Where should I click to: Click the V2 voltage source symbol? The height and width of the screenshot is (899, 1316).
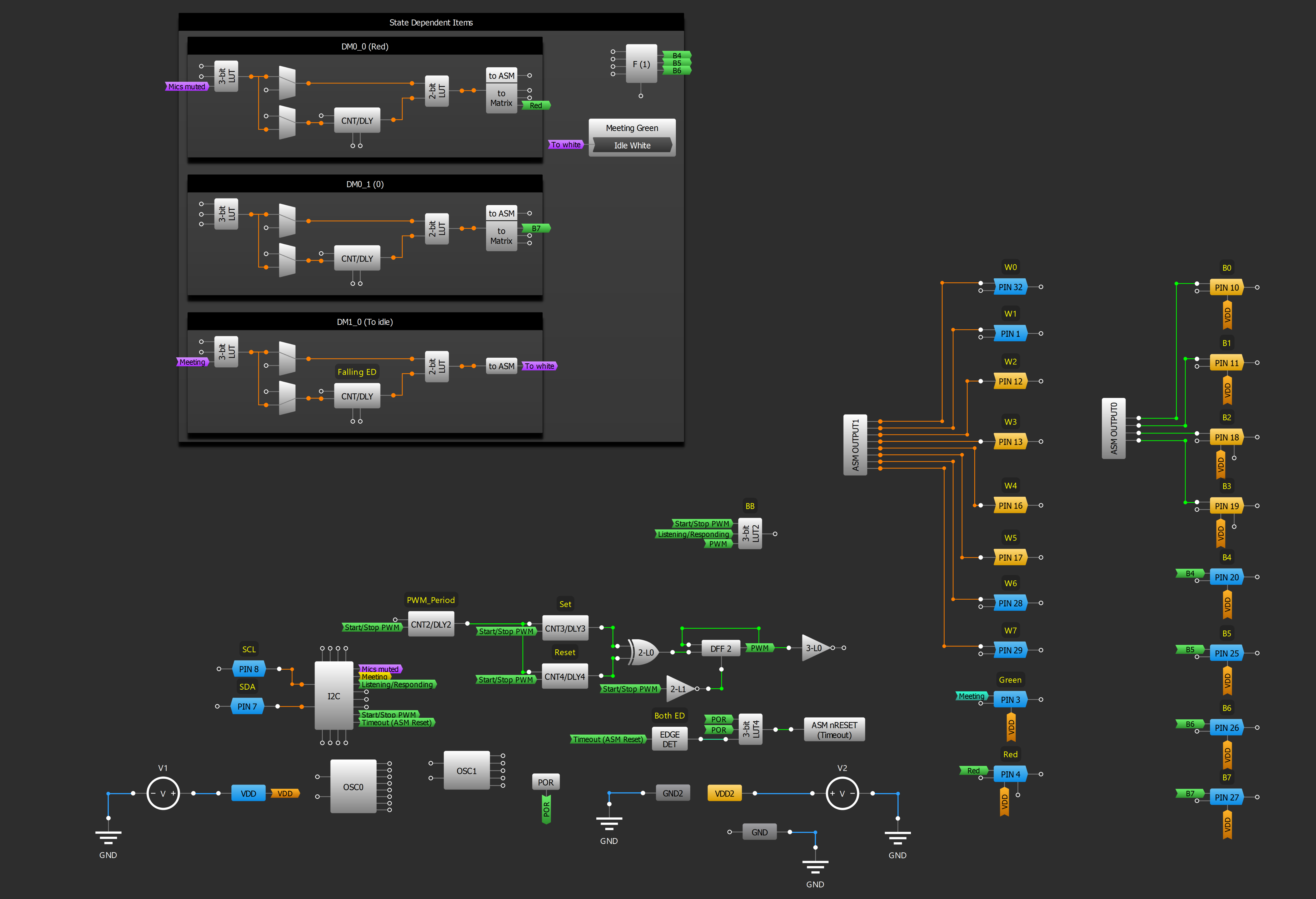pyautogui.click(x=842, y=793)
